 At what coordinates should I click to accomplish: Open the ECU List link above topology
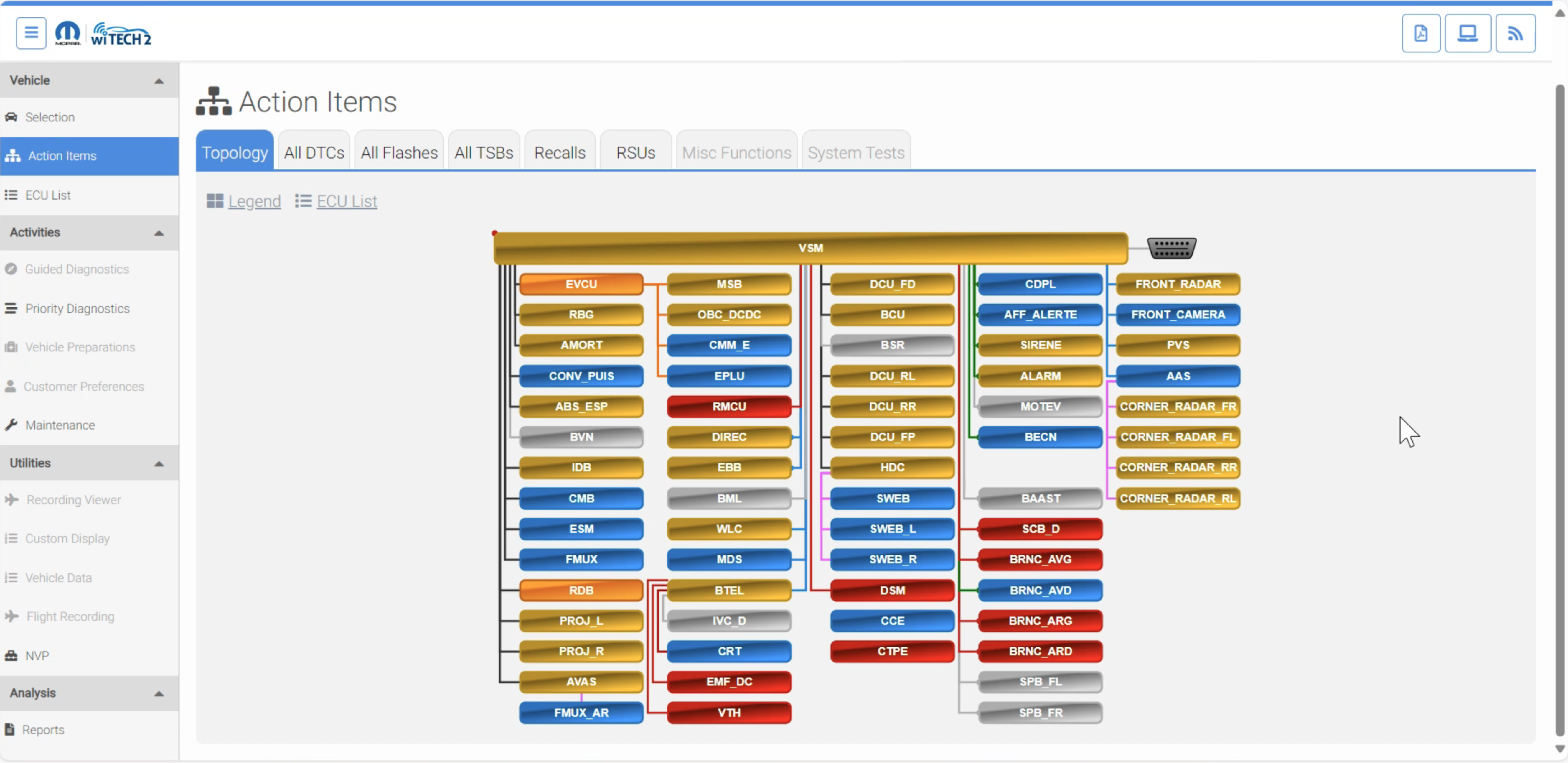click(x=347, y=201)
